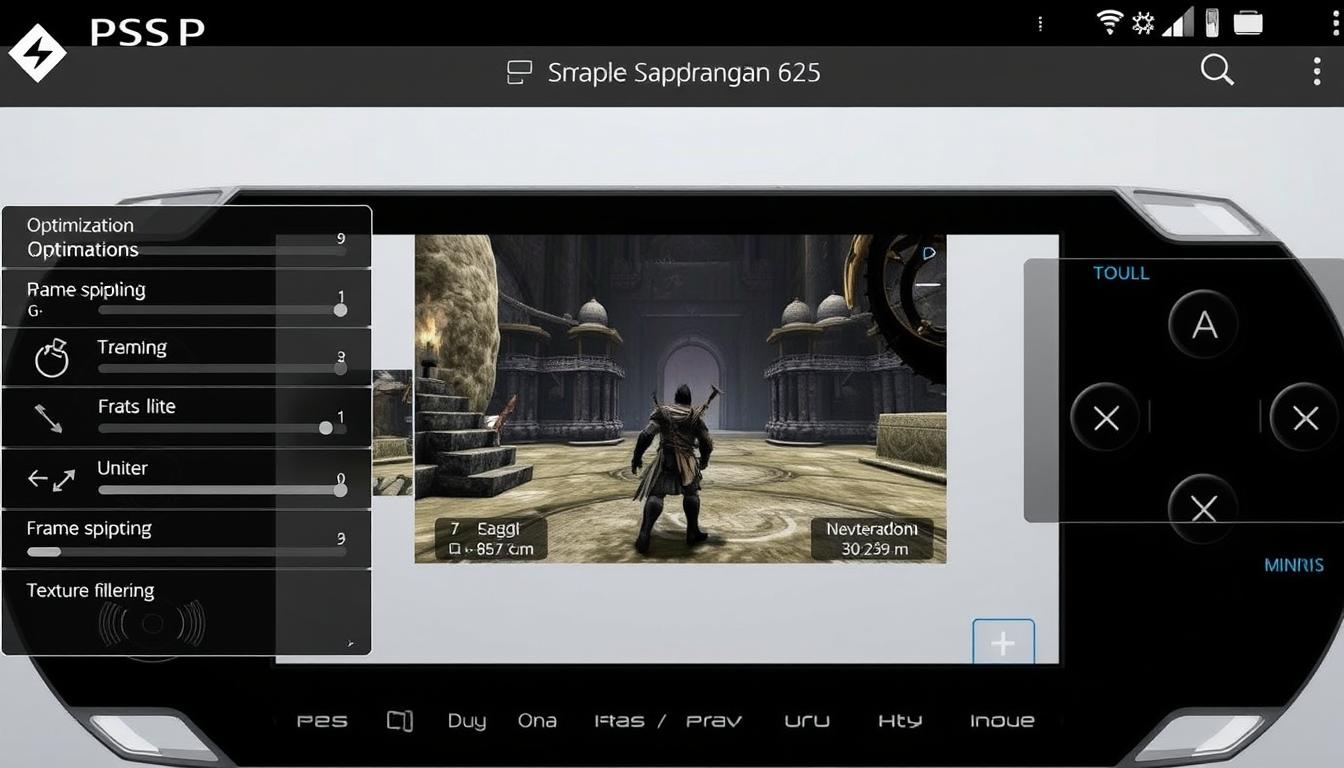1344x768 pixels.
Task: Open the Prav bottom menu item
Action: (714, 721)
